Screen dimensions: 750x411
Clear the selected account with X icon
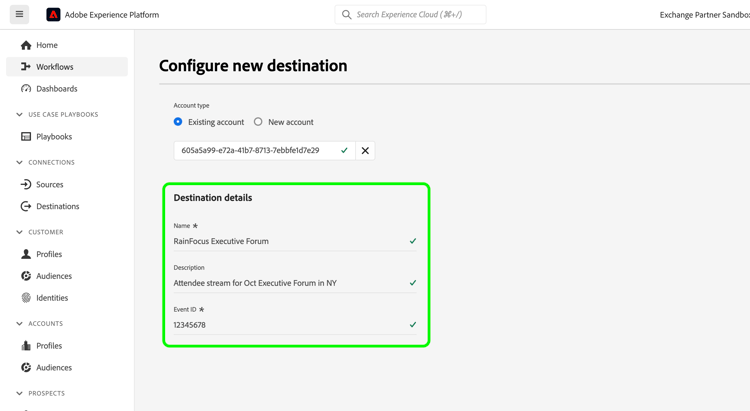(x=365, y=151)
